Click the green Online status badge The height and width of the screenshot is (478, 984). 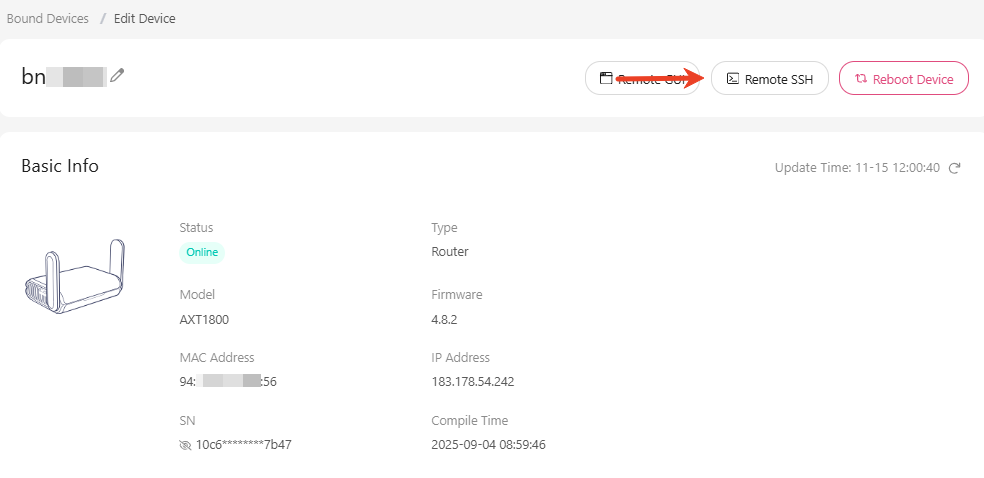point(202,252)
